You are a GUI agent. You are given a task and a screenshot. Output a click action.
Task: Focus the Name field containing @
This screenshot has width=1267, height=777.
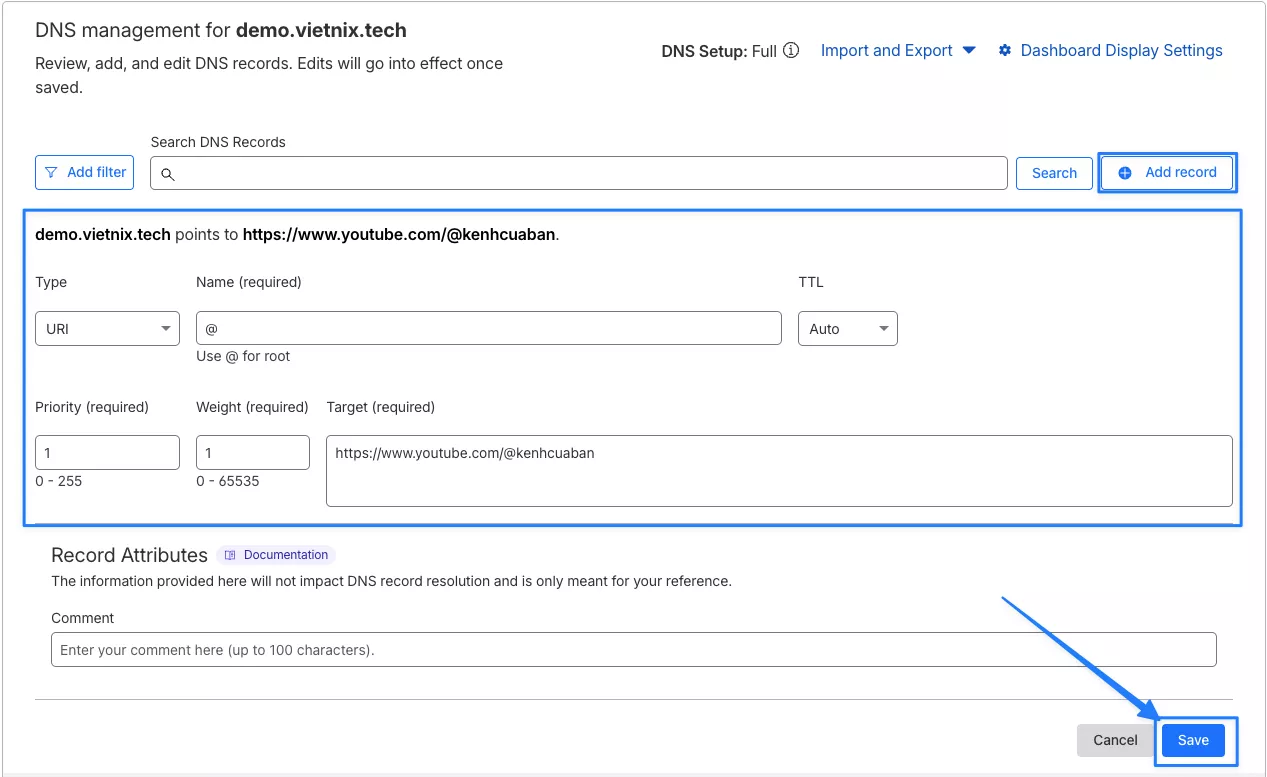coord(488,328)
